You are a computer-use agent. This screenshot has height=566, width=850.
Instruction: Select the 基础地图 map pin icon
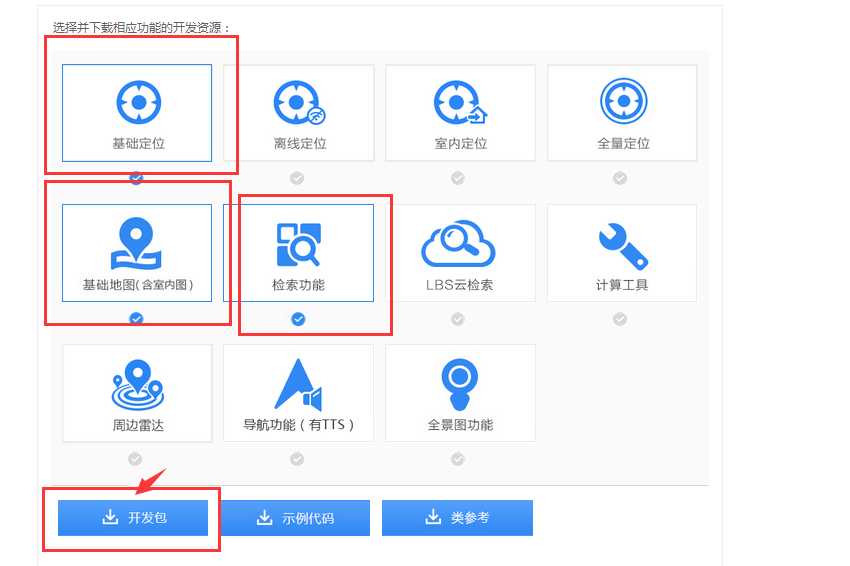pos(136,243)
